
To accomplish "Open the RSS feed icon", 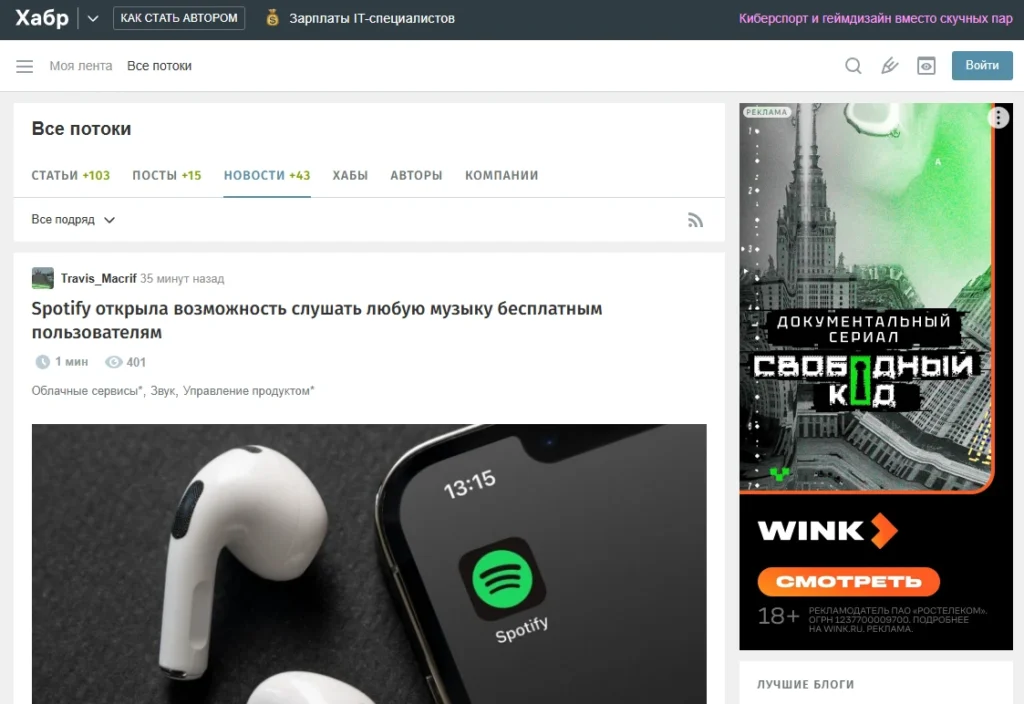I will click(x=695, y=220).
